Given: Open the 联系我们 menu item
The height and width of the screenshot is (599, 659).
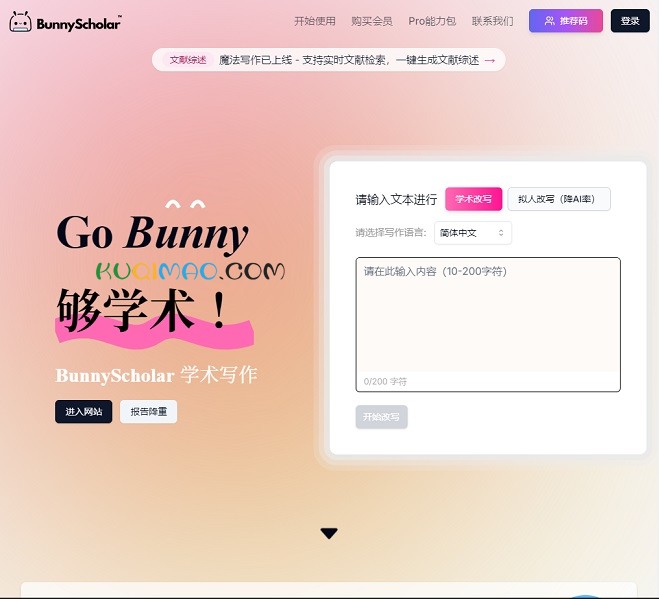Looking at the screenshot, I should 493,21.
